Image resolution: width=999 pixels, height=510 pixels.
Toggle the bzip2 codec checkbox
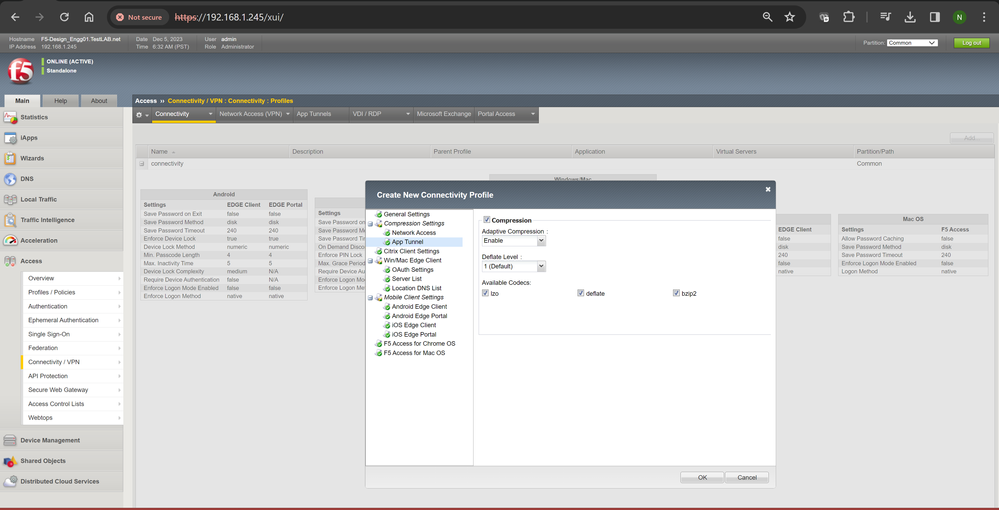pyautogui.click(x=675, y=293)
